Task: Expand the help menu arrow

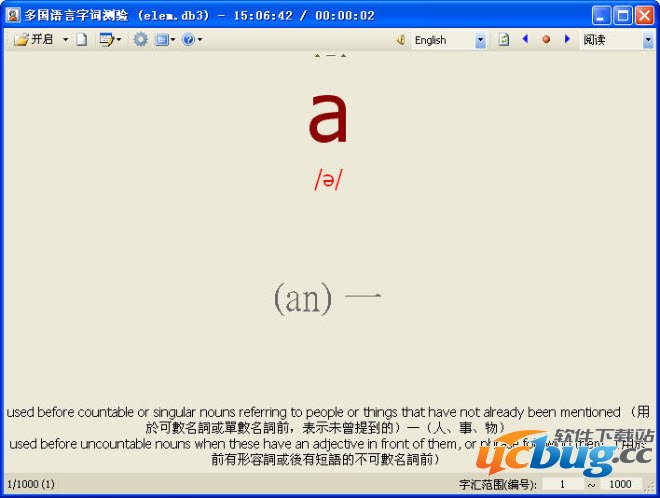Action: pos(200,40)
